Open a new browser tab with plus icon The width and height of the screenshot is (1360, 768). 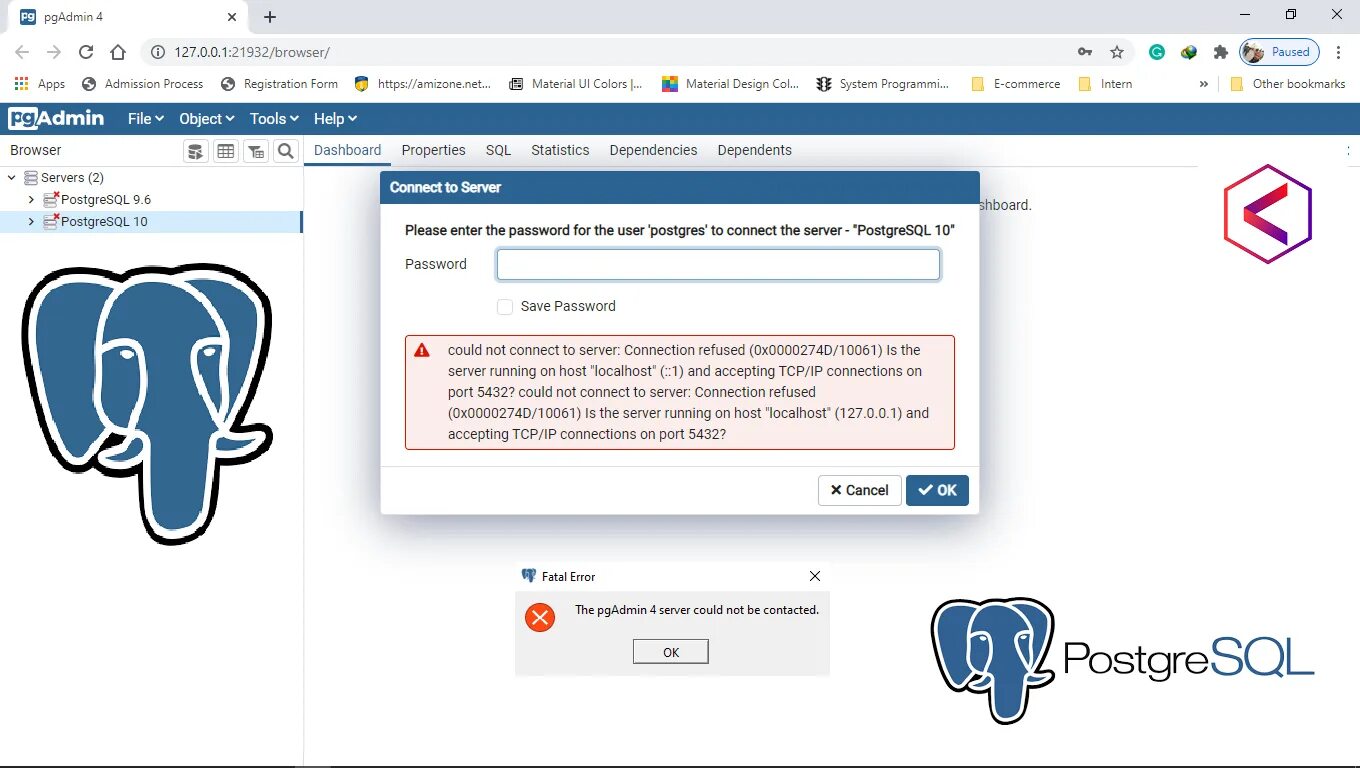pyautogui.click(x=270, y=17)
